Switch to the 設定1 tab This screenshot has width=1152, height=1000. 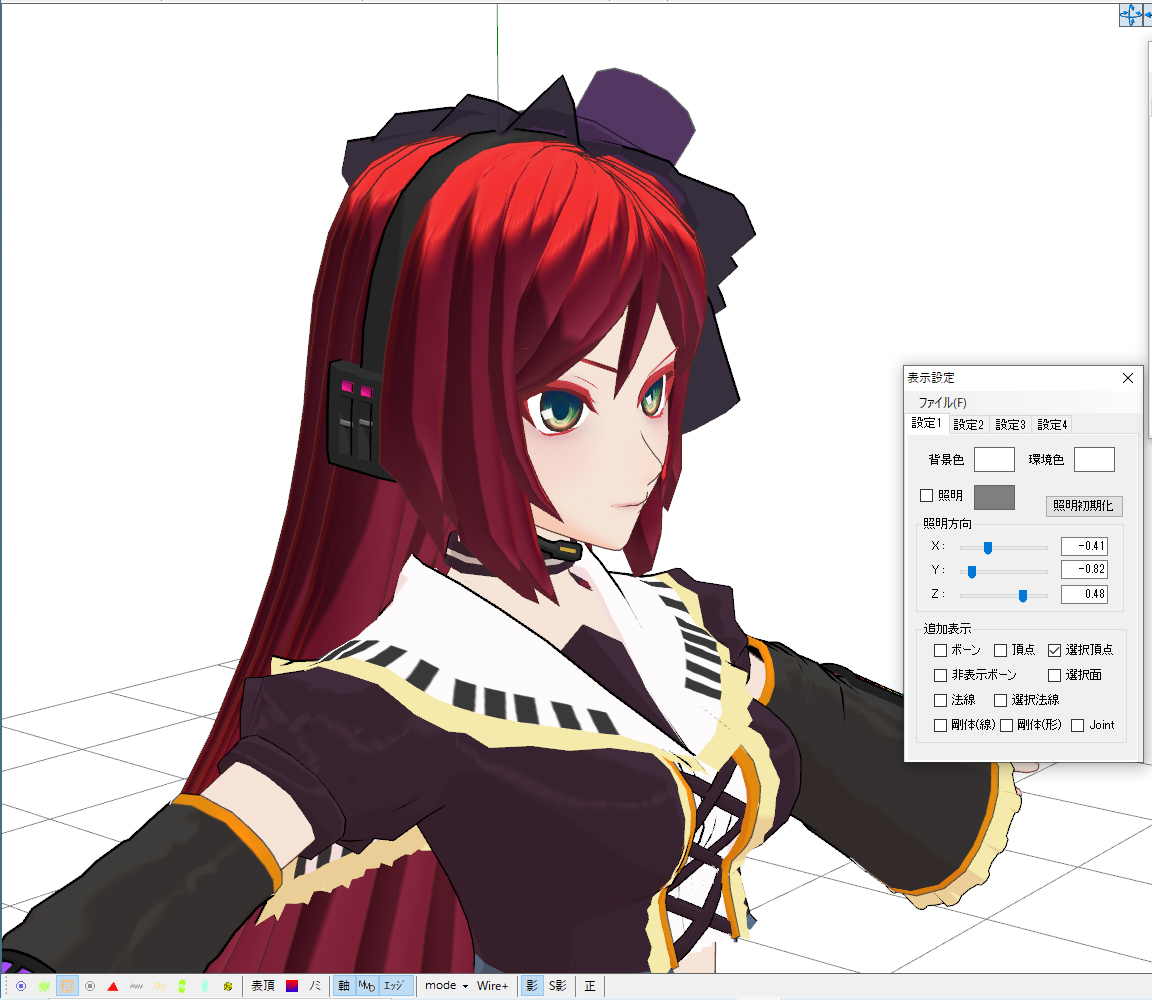(926, 423)
